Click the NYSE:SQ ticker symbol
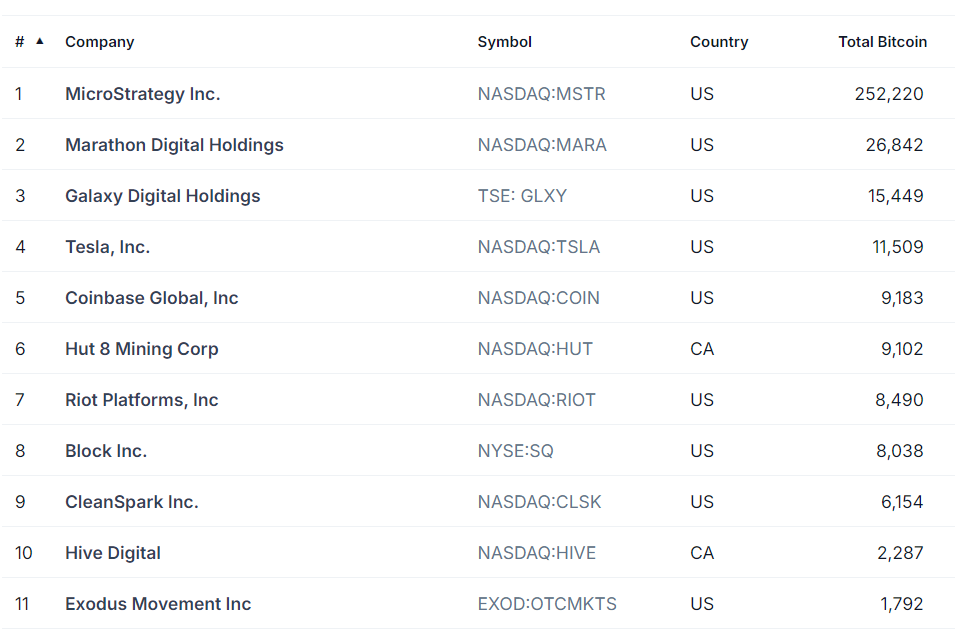Screen dimensions: 955x632 tap(515, 451)
